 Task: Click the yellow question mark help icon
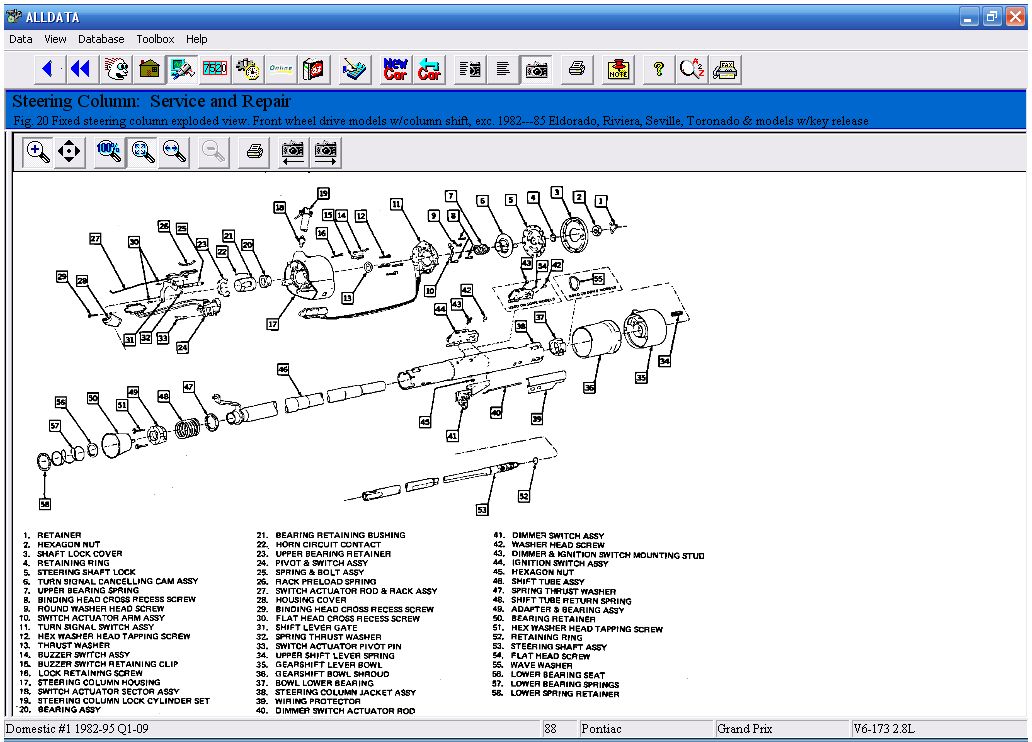click(658, 69)
